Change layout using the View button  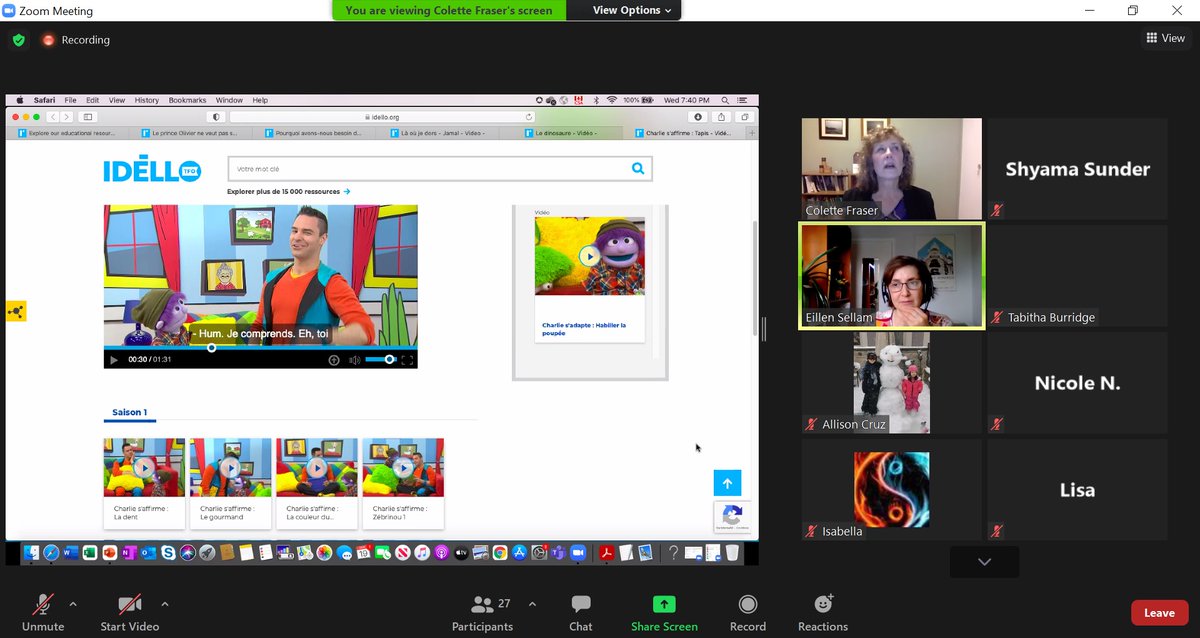tap(1165, 38)
